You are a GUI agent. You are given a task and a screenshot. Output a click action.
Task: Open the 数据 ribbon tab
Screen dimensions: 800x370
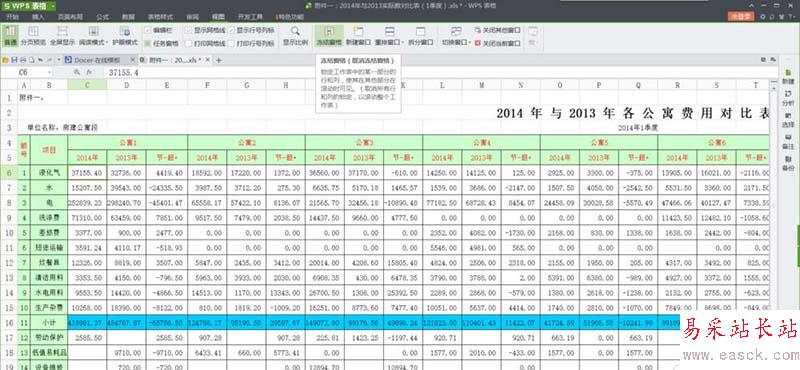[x=130, y=17]
